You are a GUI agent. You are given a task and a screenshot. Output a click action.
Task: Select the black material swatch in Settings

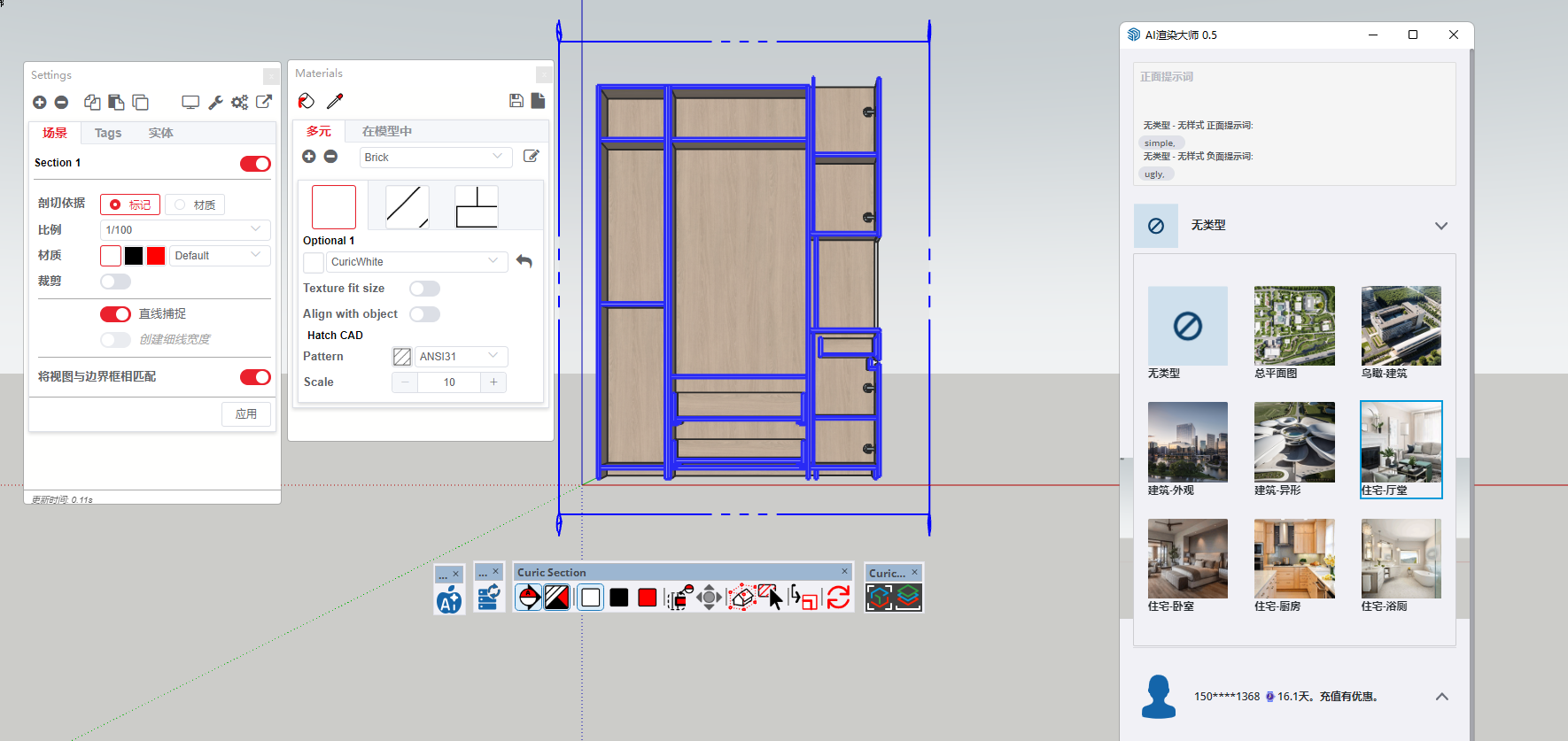134,256
